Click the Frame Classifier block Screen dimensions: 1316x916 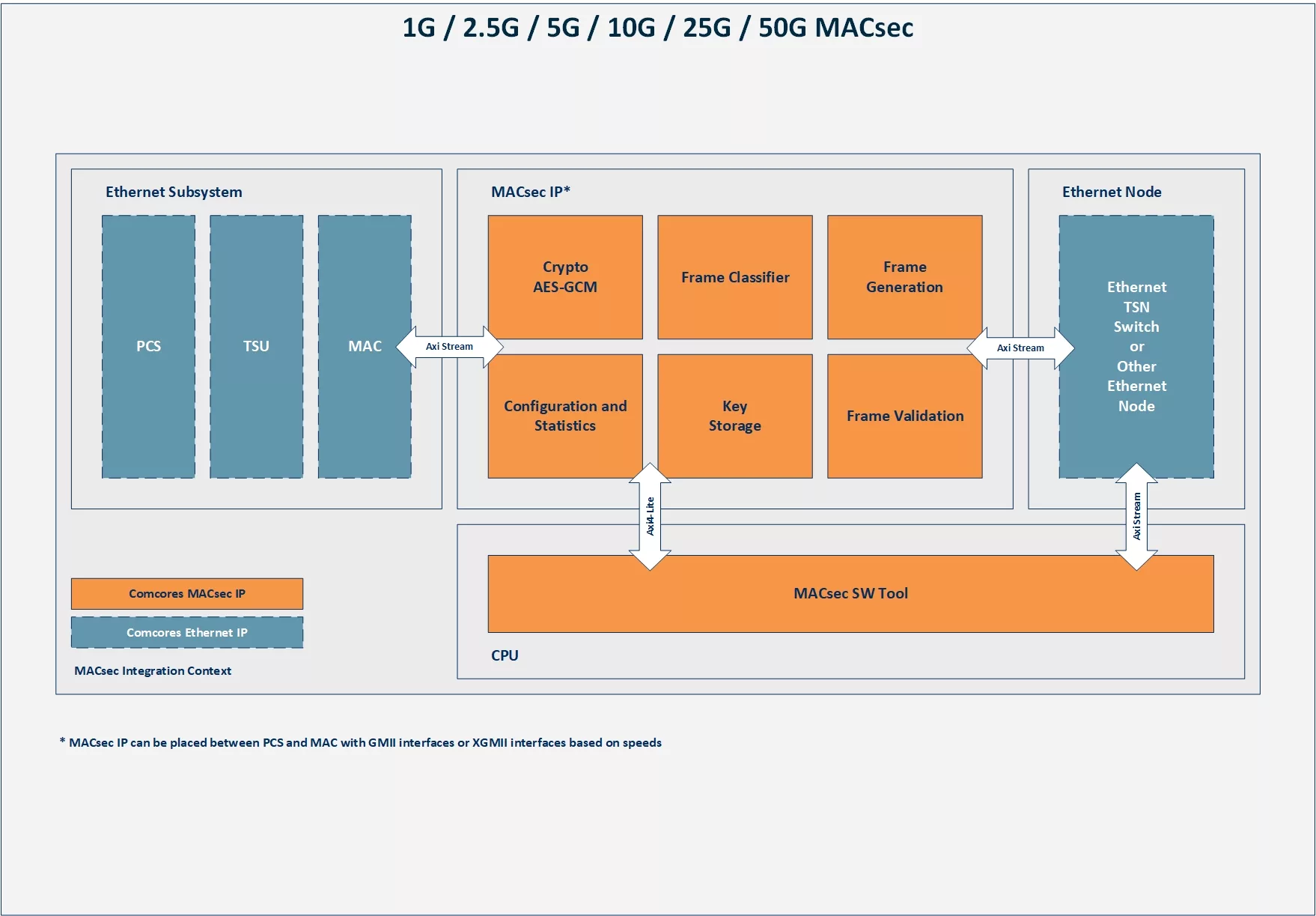[x=735, y=277]
